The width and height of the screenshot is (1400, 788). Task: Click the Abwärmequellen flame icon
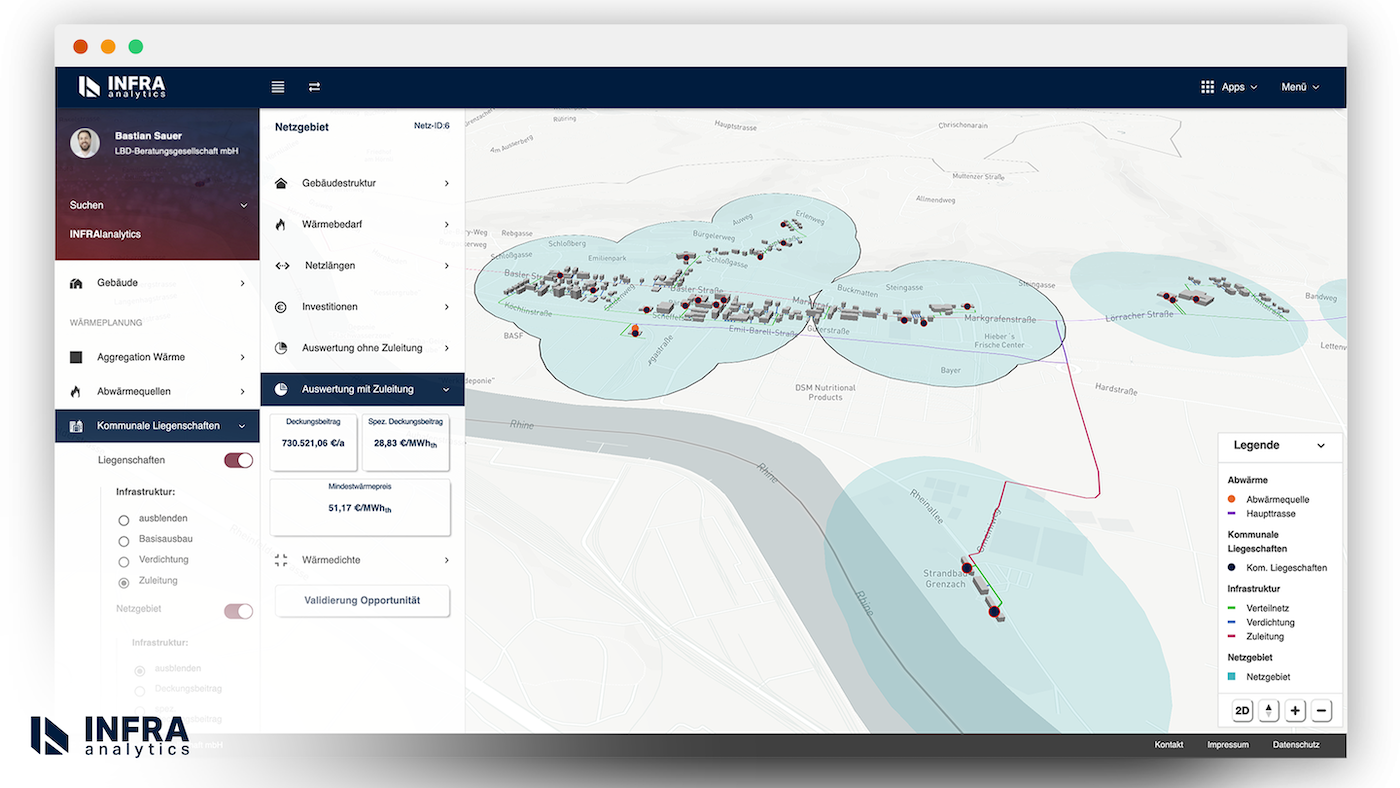(76, 391)
